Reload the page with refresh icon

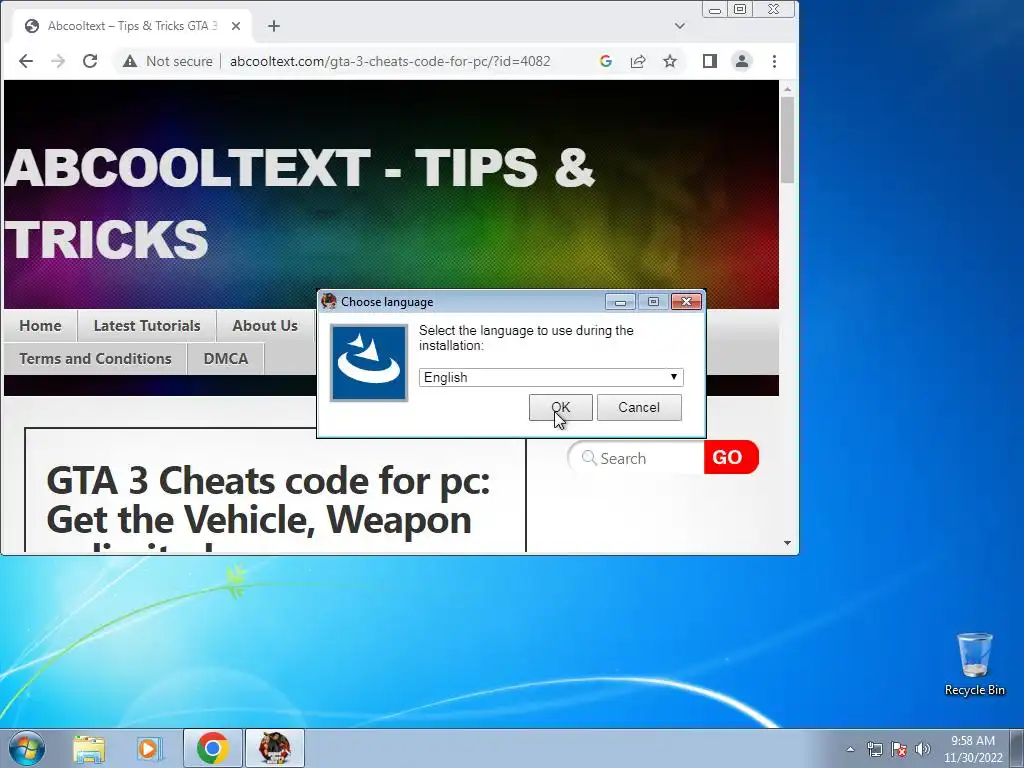tap(90, 61)
